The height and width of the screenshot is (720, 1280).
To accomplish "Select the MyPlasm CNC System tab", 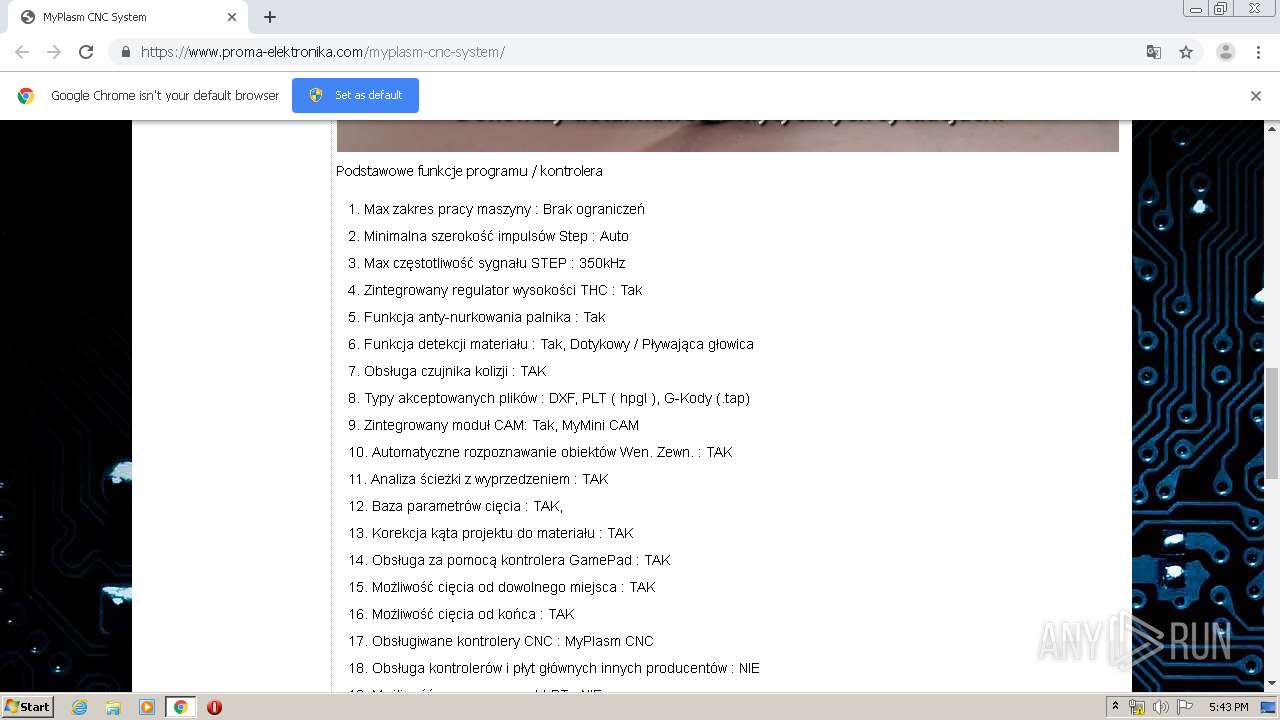I will (x=127, y=17).
